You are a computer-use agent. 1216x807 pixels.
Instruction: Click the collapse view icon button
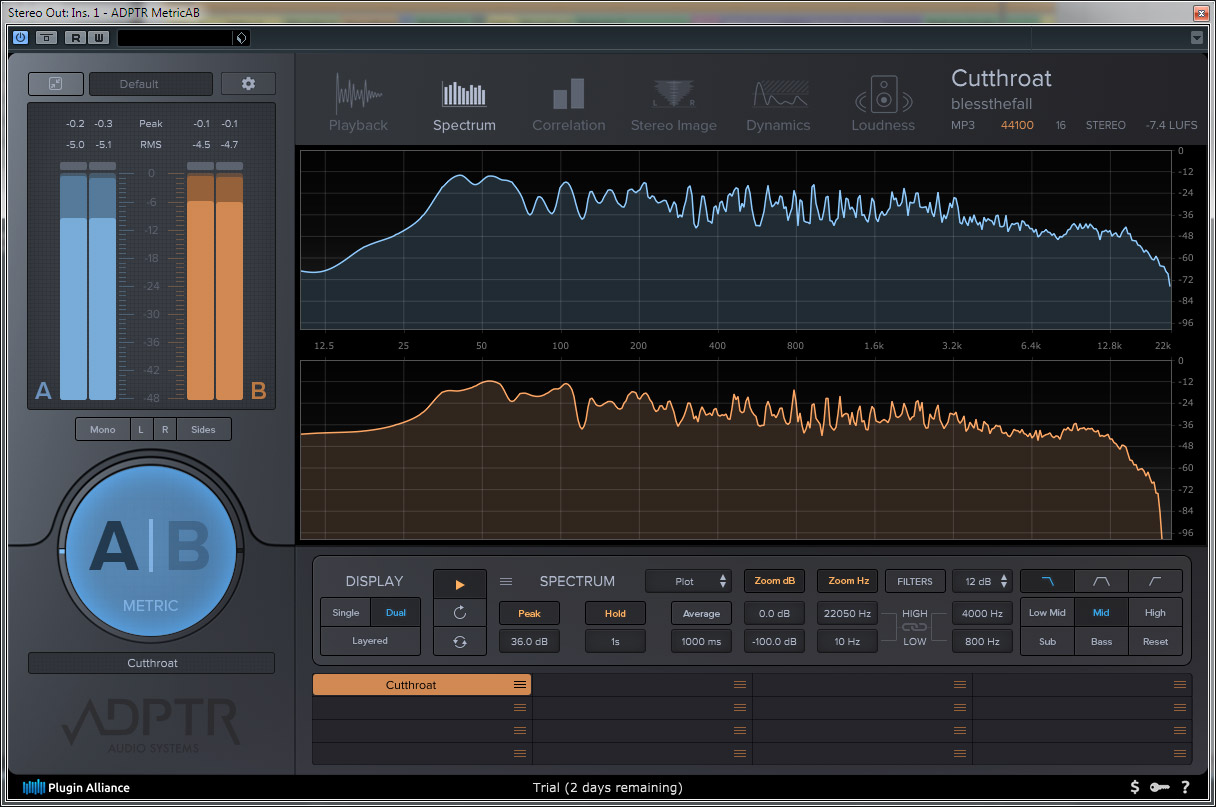(x=56, y=84)
